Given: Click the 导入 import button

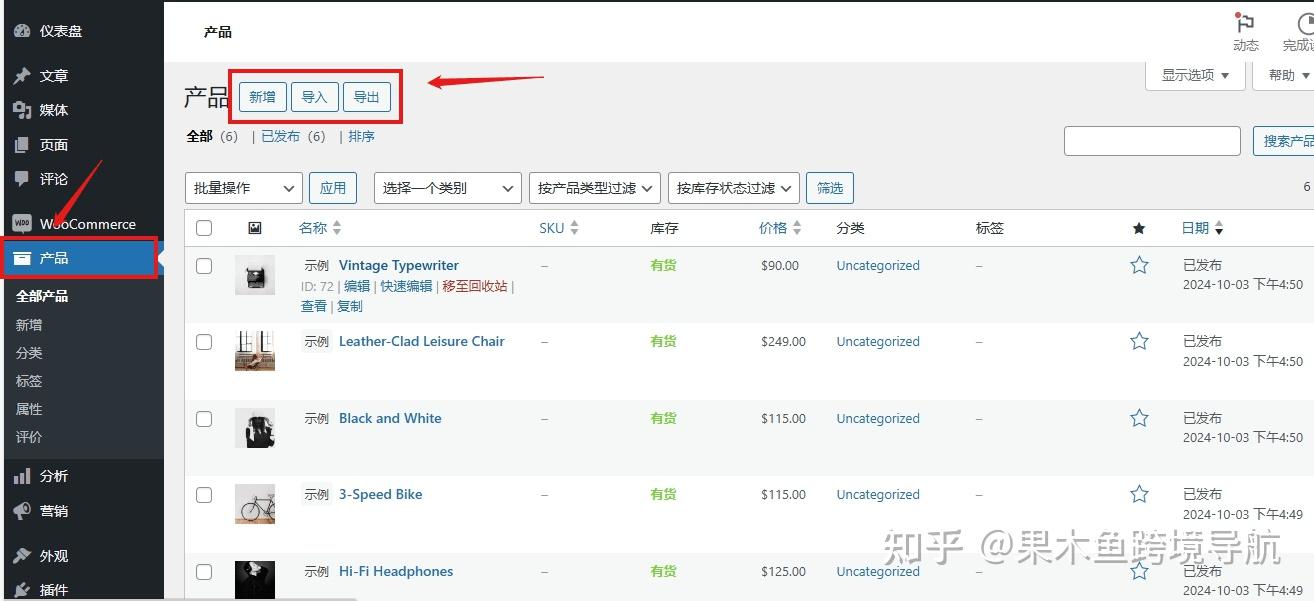Looking at the screenshot, I should 314,97.
